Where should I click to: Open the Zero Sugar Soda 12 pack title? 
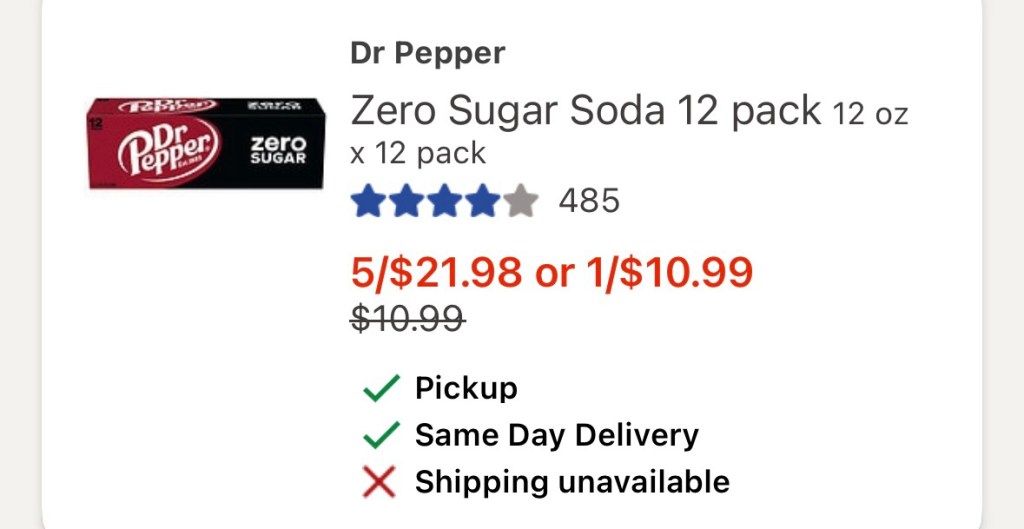pos(585,111)
